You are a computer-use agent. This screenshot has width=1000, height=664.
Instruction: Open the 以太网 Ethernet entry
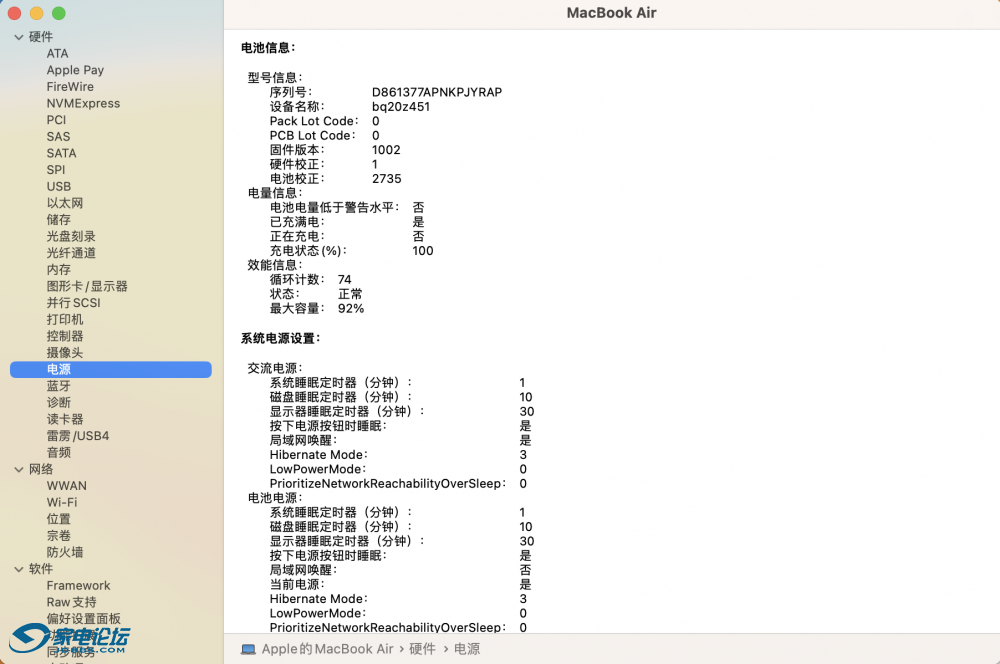(64, 203)
